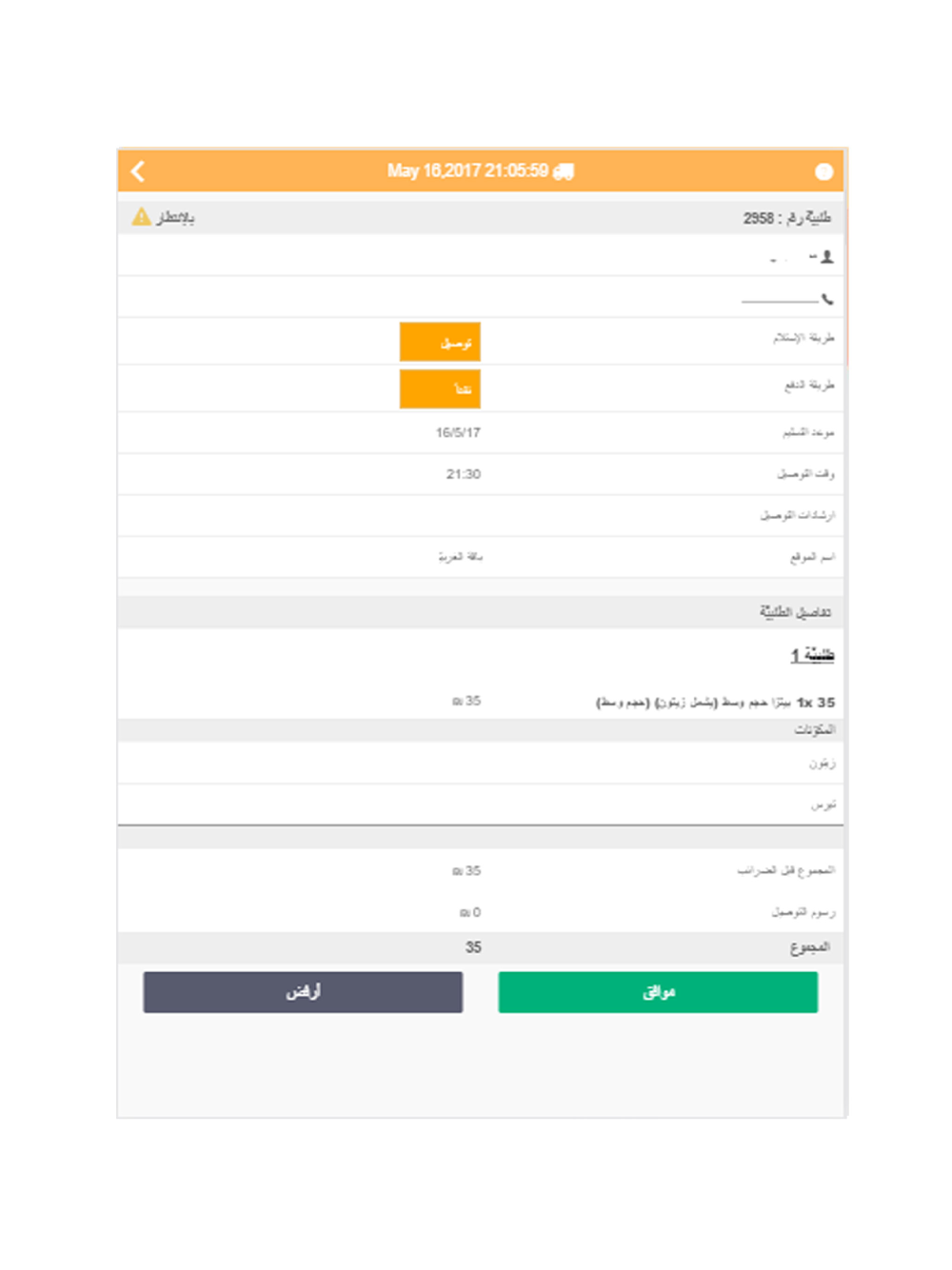Click the 16/5/17 delivery date value
The image size is (952, 1270).
point(458,432)
